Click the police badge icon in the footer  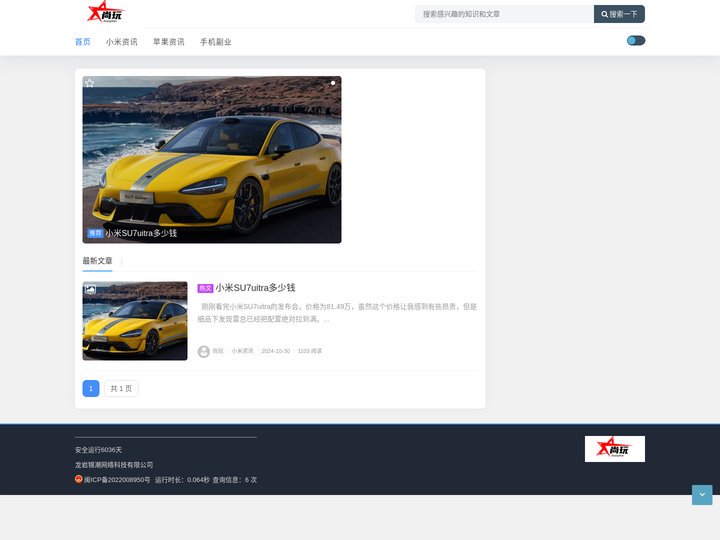tap(79, 479)
